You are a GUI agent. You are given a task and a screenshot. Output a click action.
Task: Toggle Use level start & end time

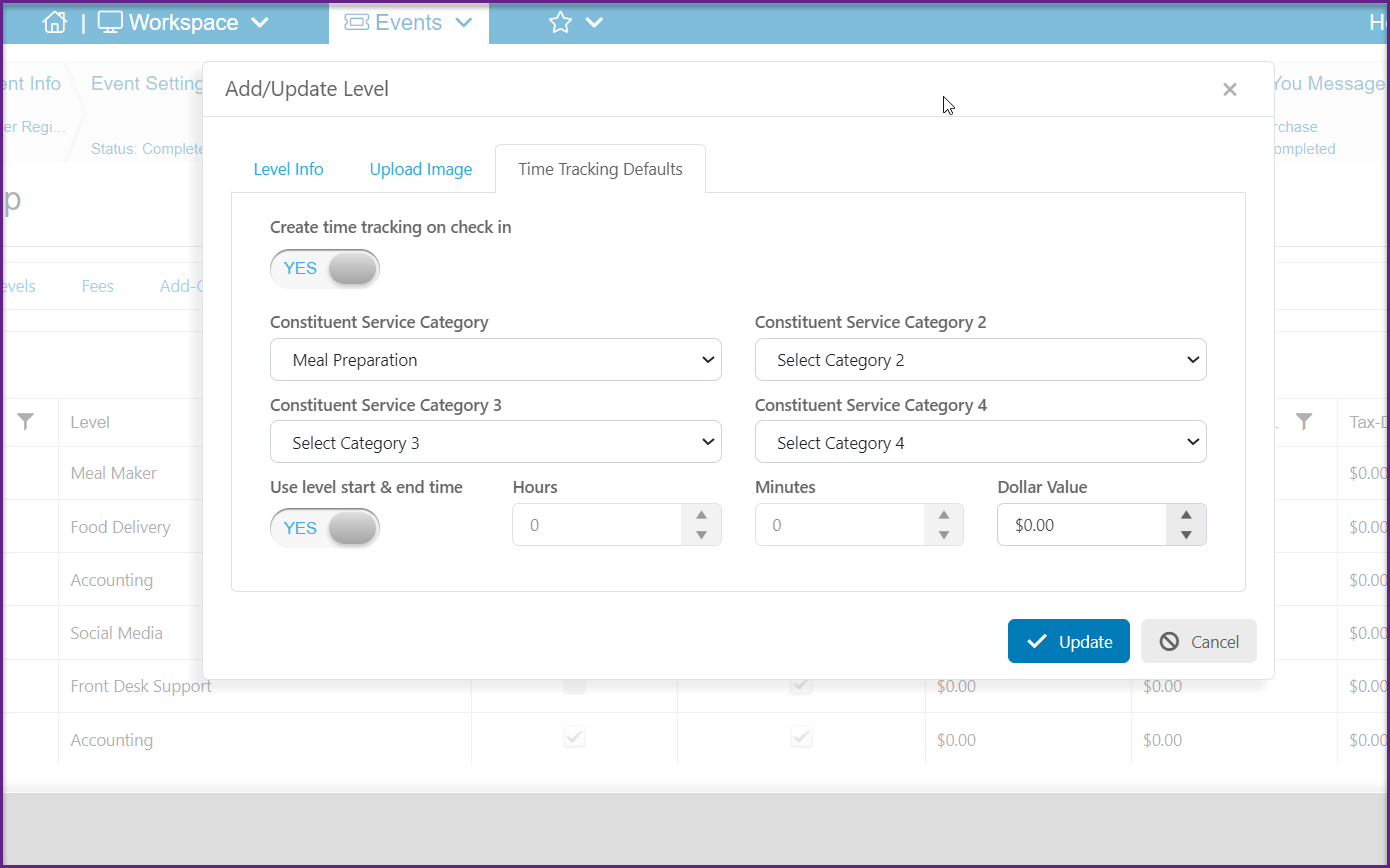[x=325, y=528]
